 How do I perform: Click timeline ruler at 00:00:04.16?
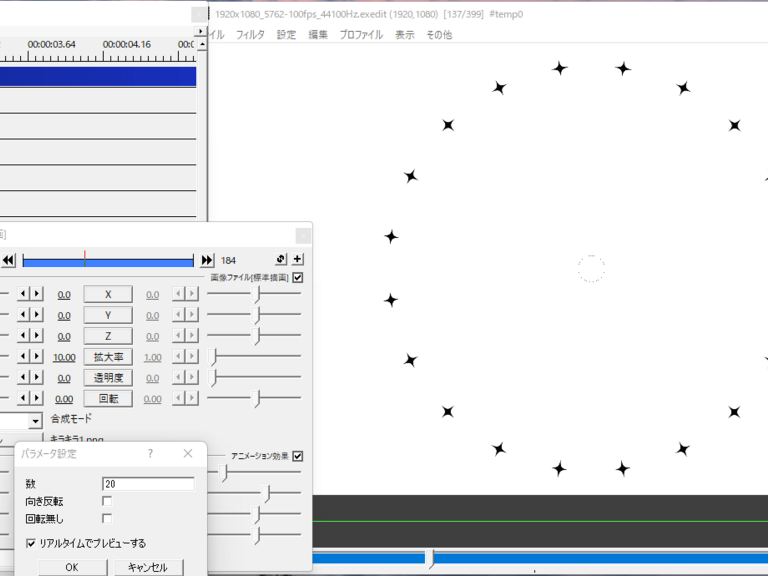click(127, 44)
